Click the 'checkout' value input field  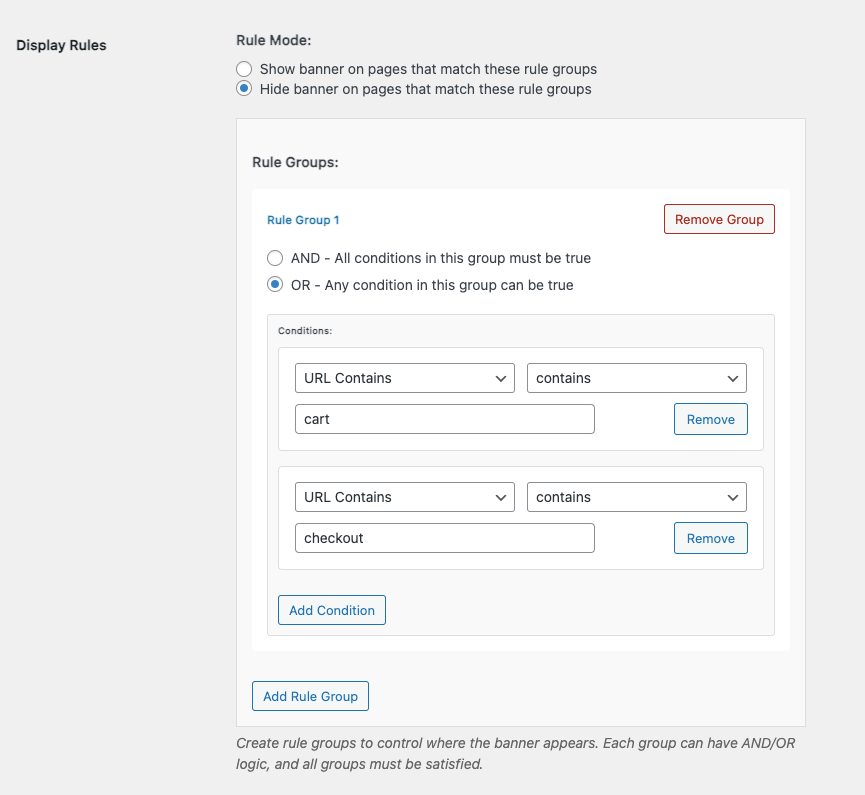pos(445,538)
